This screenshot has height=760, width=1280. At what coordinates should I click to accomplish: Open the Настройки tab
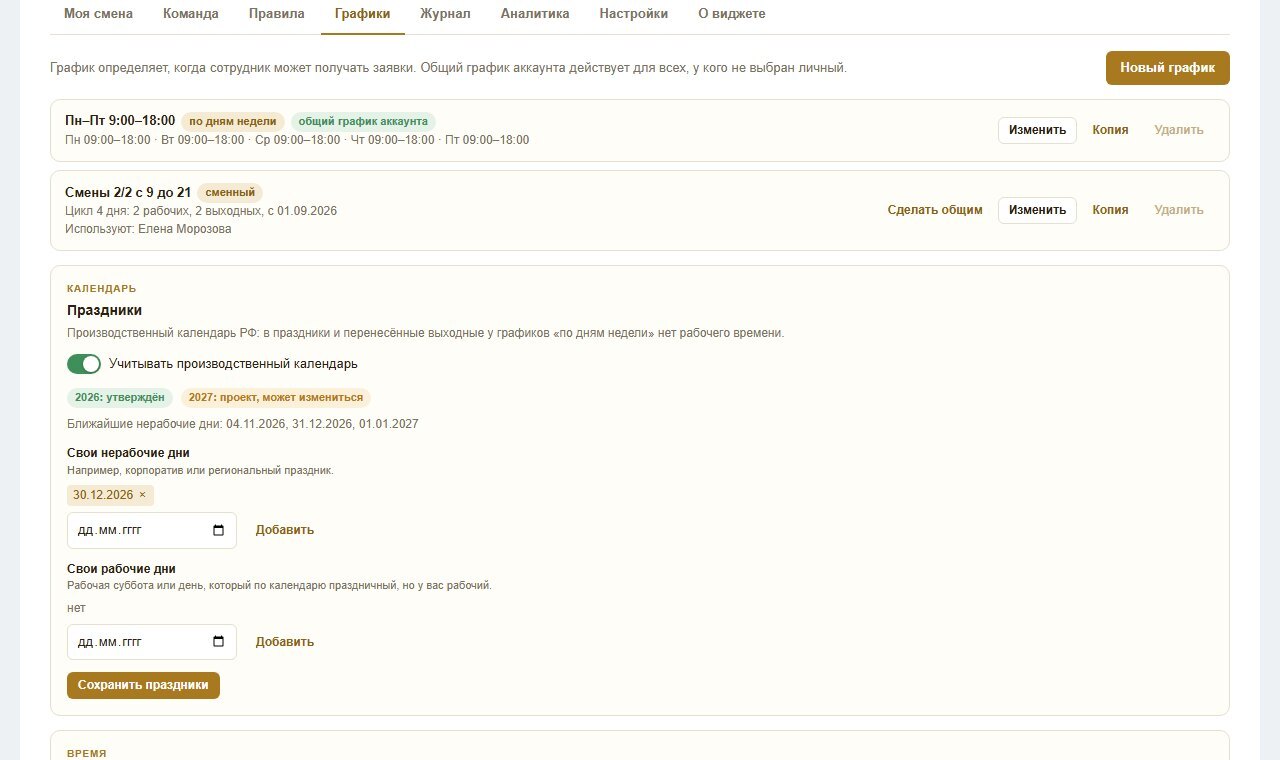point(634,14)
